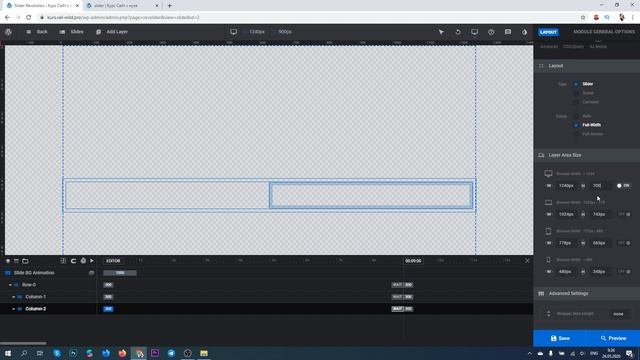
Task: Select the Column 1 layer row
Action: [48, 297]
